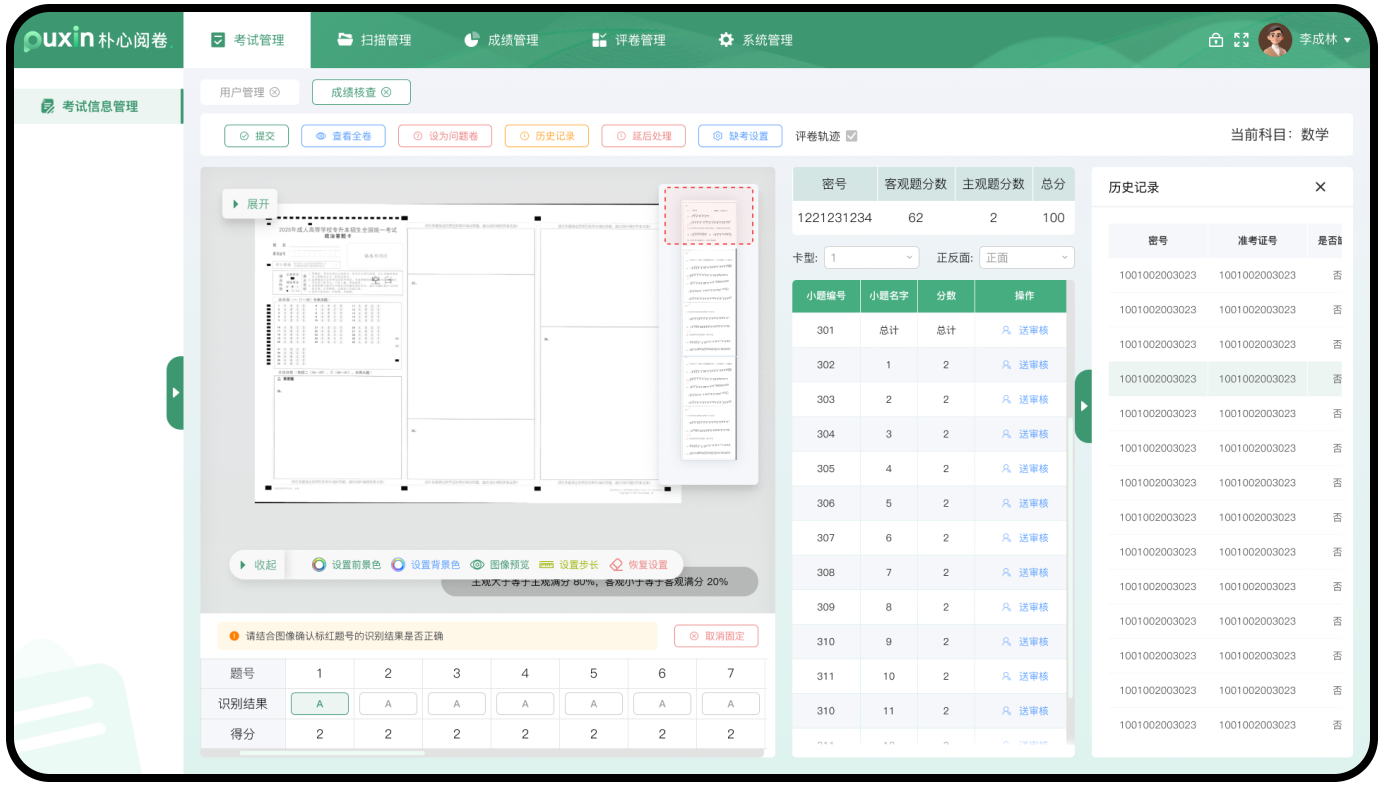Open the 正反面 dropdown
The height and width of the screenshot is (786, 1384).
[x=1026, y=257]
